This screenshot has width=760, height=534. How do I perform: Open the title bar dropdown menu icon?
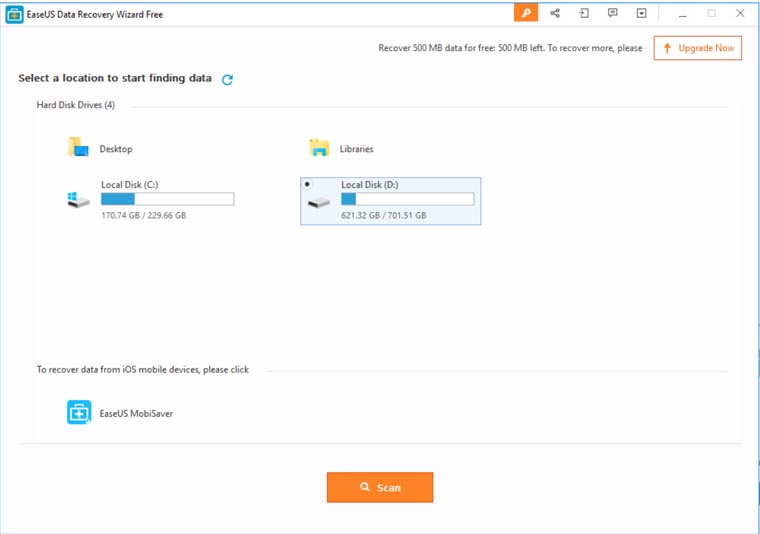(641, 13)
